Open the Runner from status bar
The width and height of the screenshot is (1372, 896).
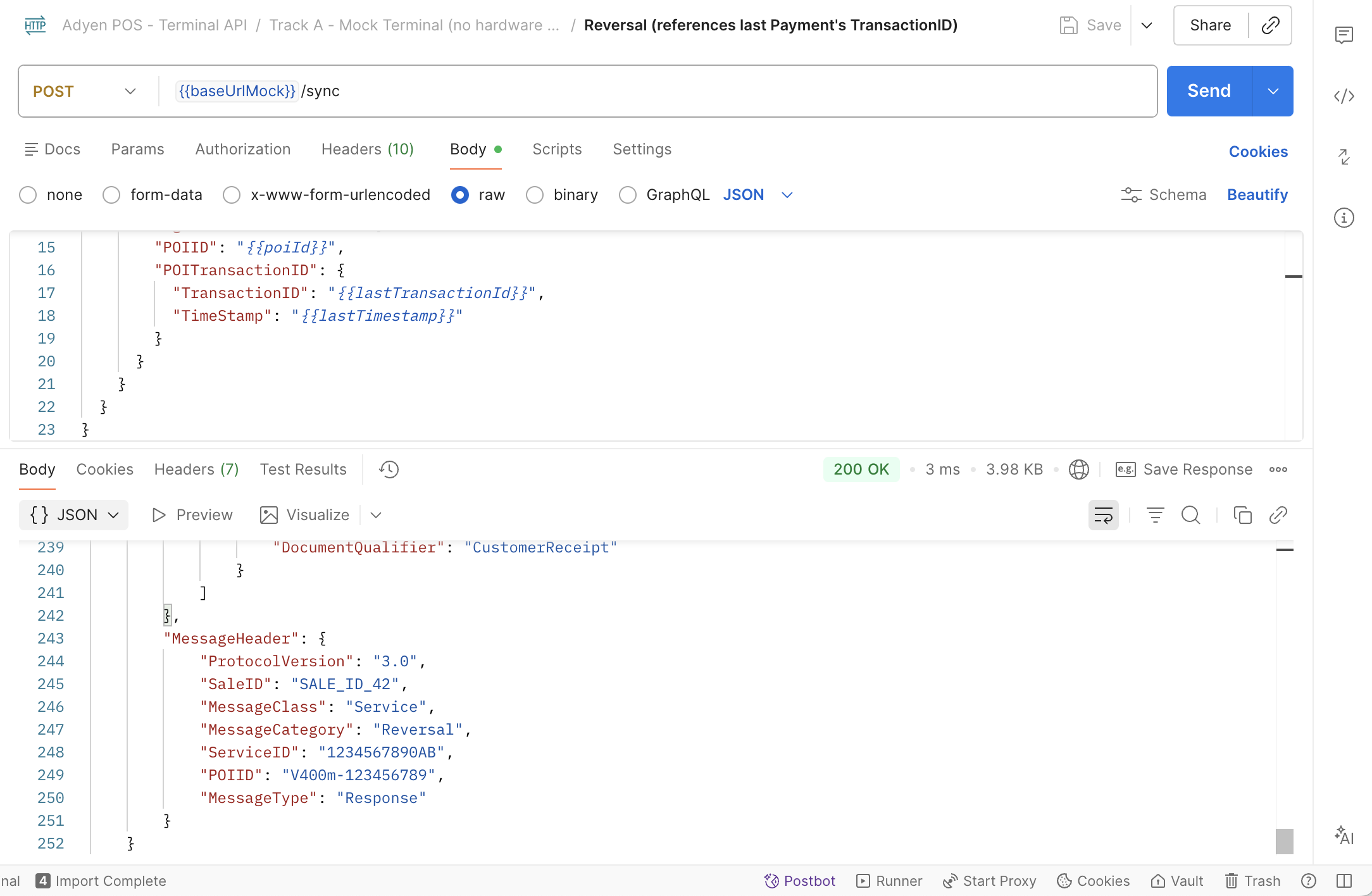(x=889, y=881)
